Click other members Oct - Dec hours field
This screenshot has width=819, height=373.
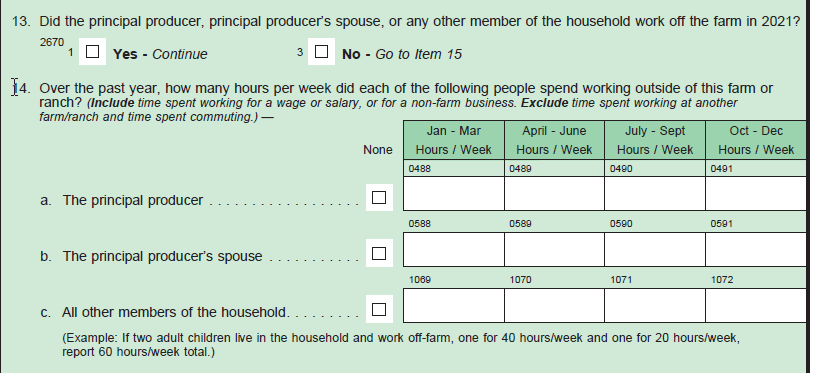[756, 306]
